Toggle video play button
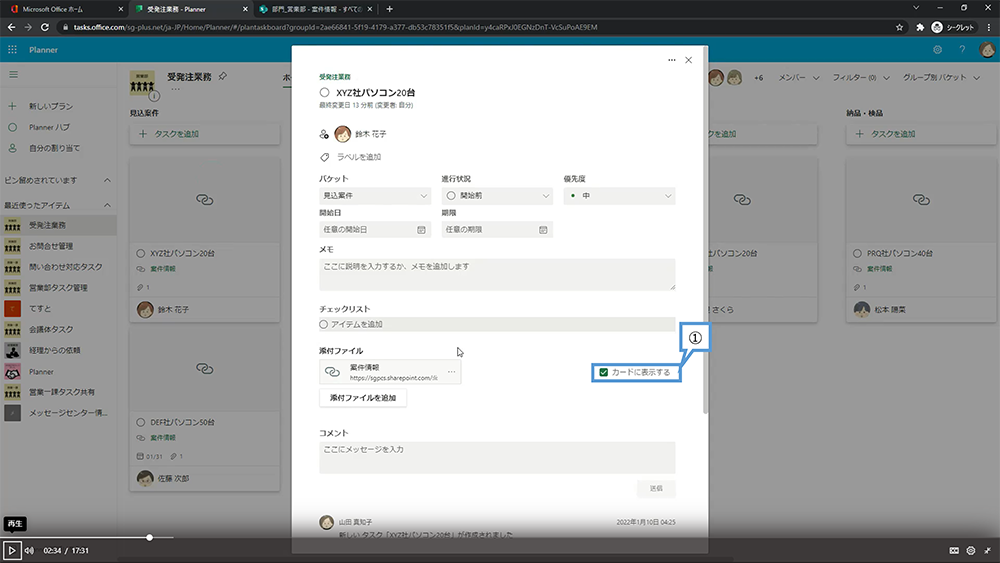Viewport: 1000px width, 563px height. pos(11,550)
